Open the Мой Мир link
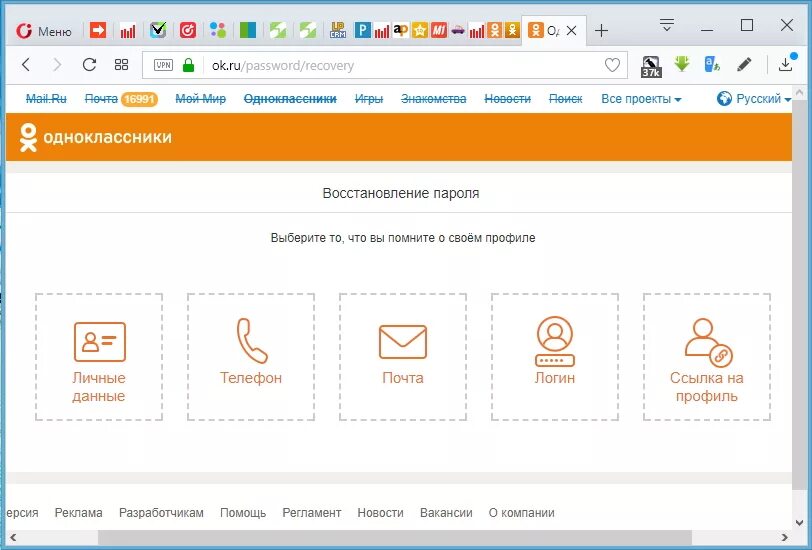The image size is (812, 550). coord(200,99)
